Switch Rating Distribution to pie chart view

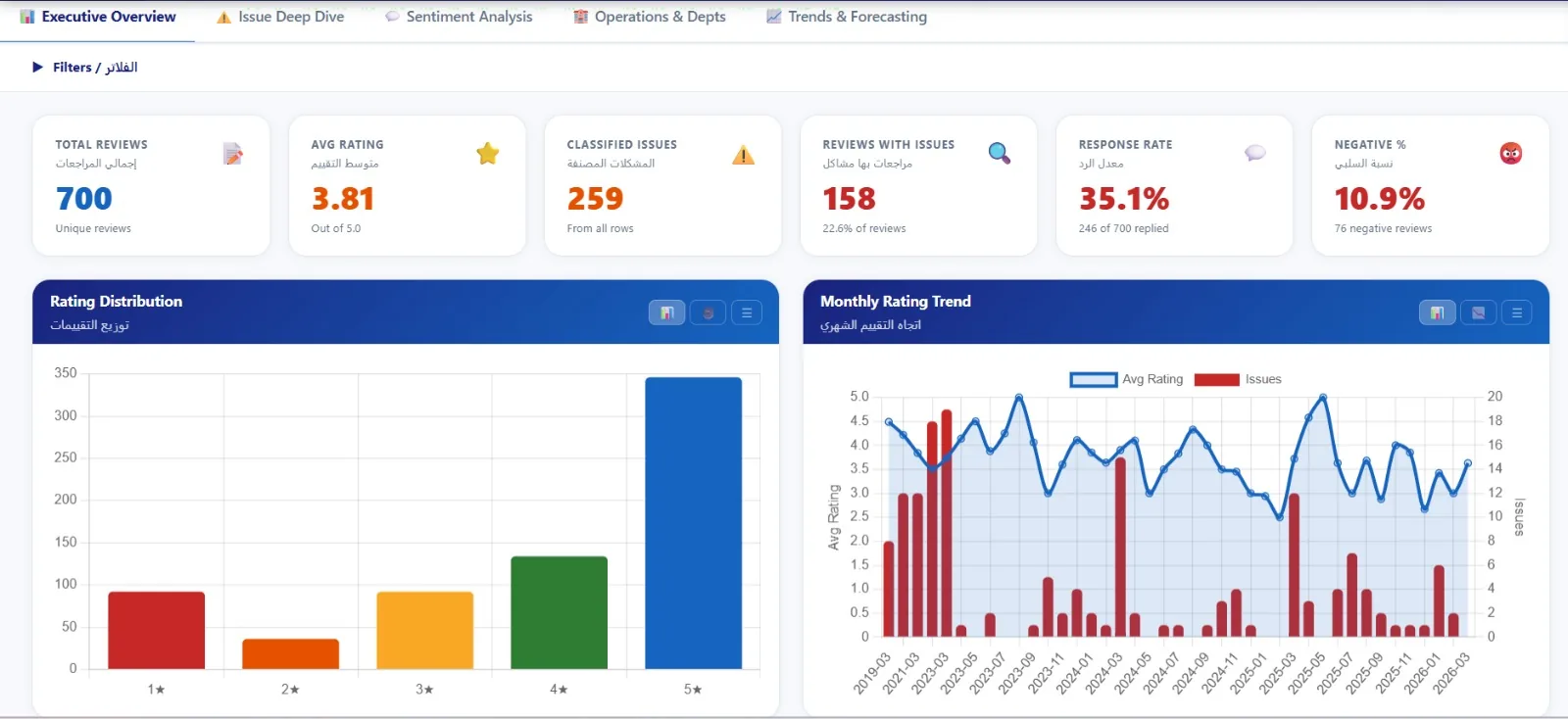708,312
